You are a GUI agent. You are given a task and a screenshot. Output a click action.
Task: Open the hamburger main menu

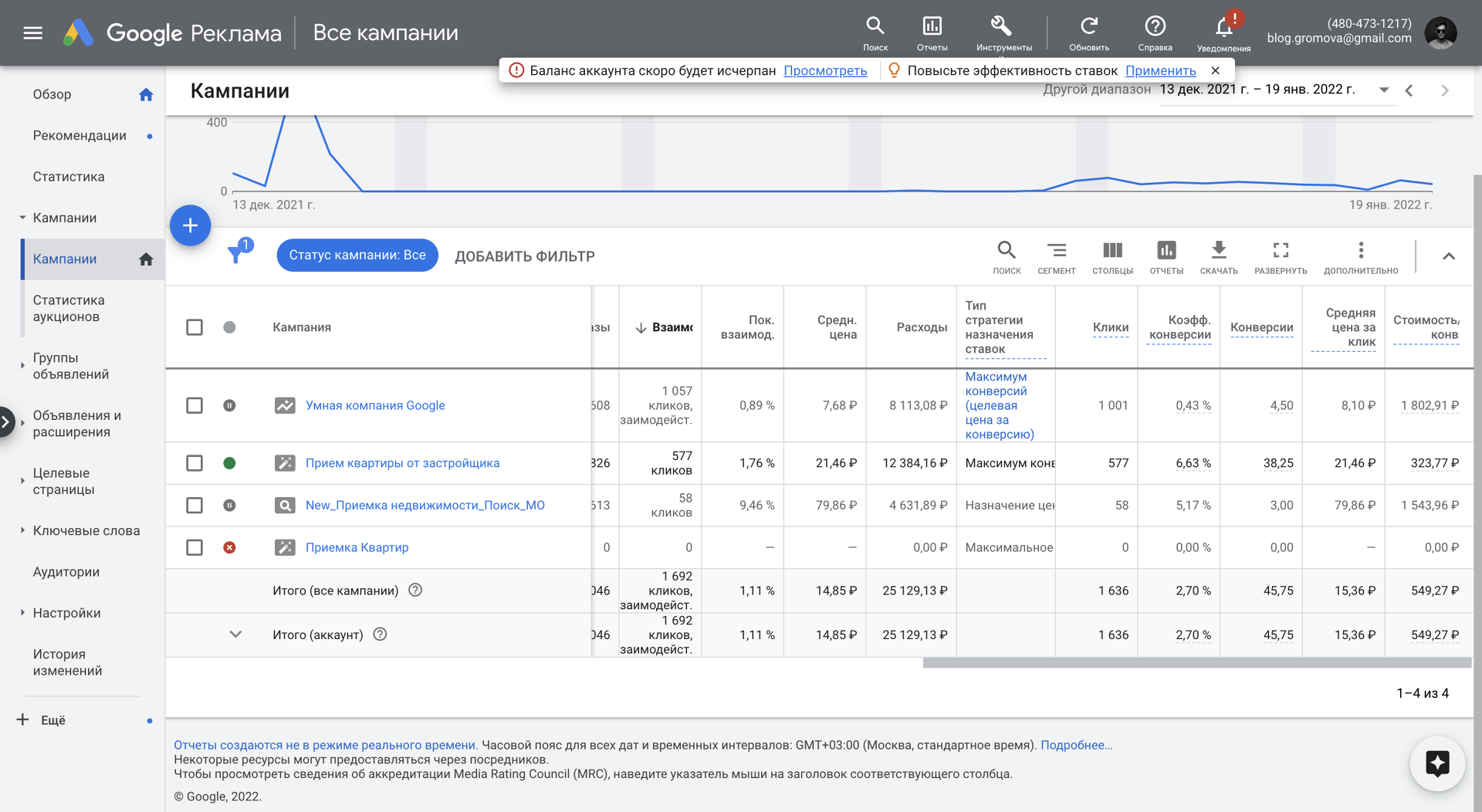pyautogui.click(x=32, y=33)
